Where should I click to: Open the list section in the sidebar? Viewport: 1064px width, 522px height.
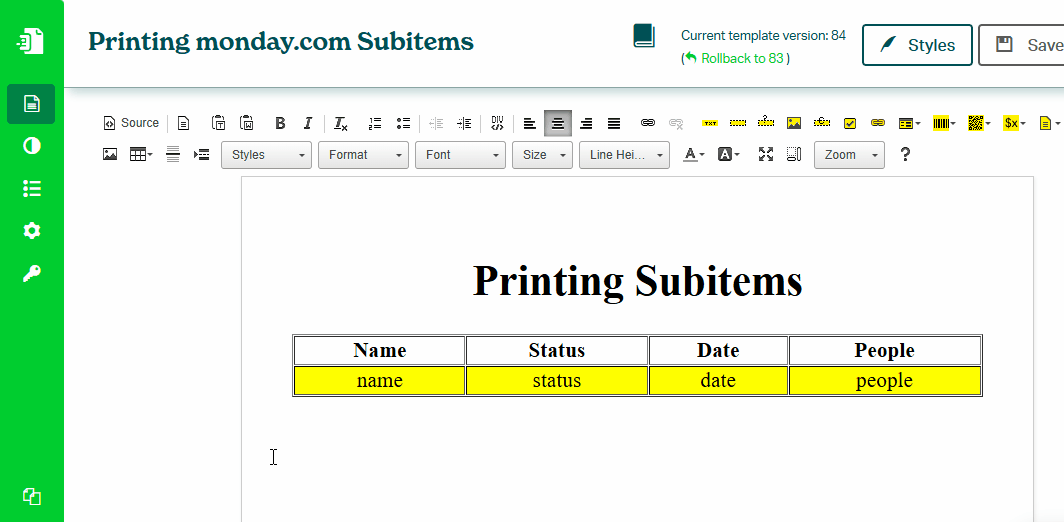(32, 188)
